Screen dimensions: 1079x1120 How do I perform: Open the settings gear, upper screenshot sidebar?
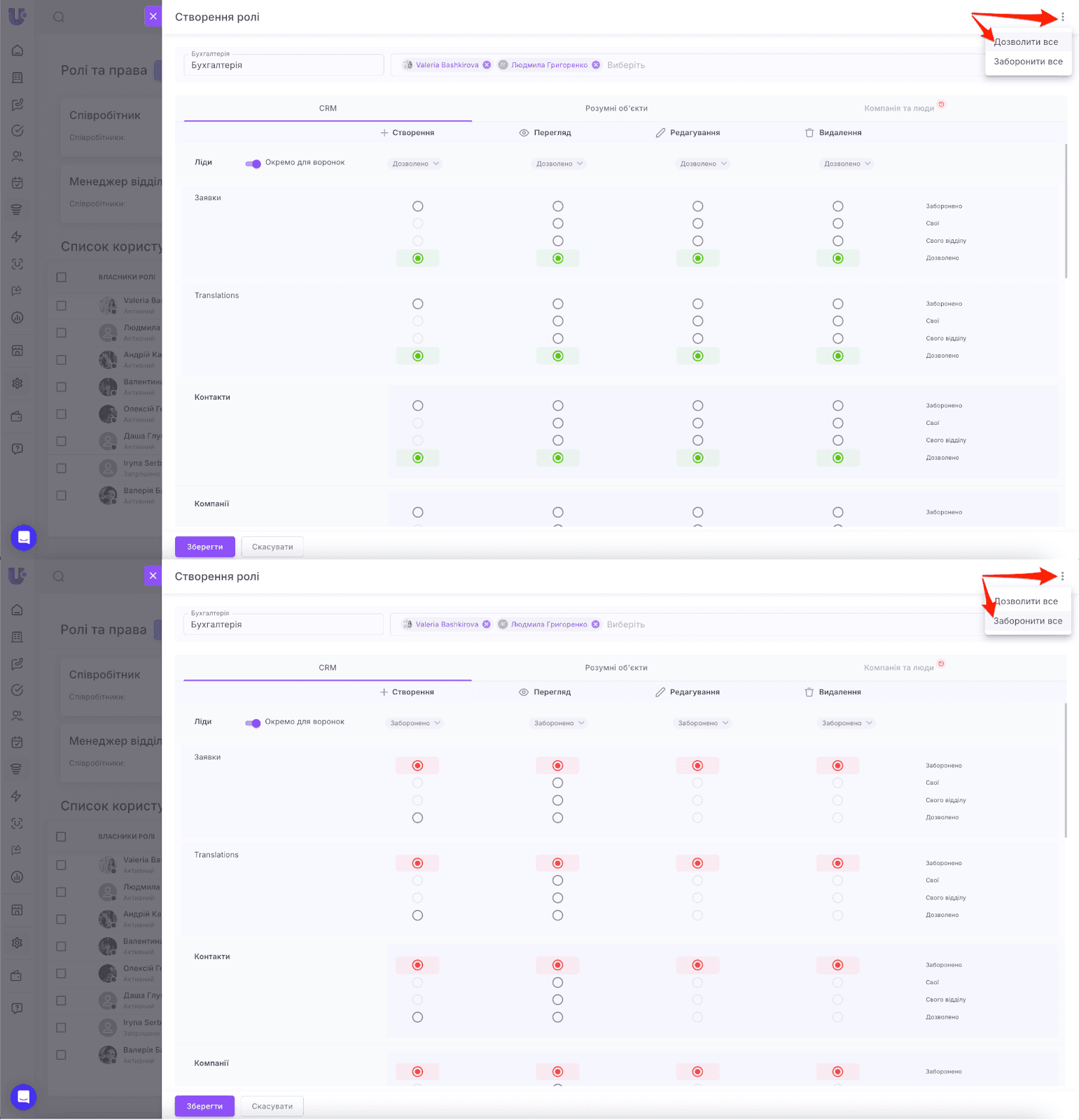coord(18,383)
